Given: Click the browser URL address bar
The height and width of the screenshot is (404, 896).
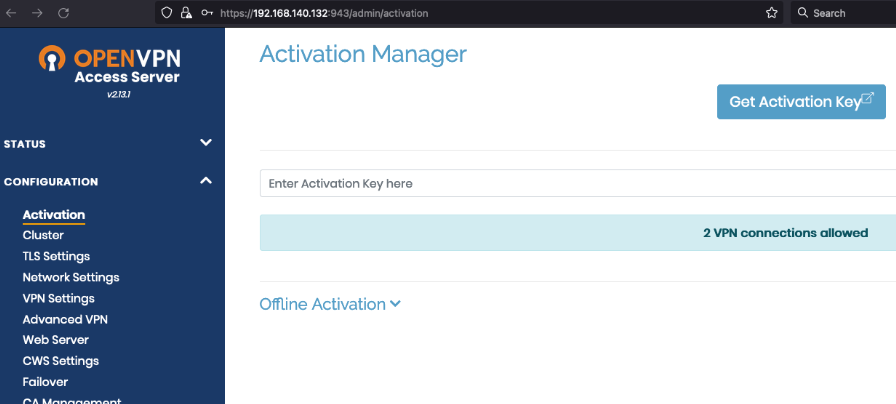Looking at the screenshot, I should 480,13.
